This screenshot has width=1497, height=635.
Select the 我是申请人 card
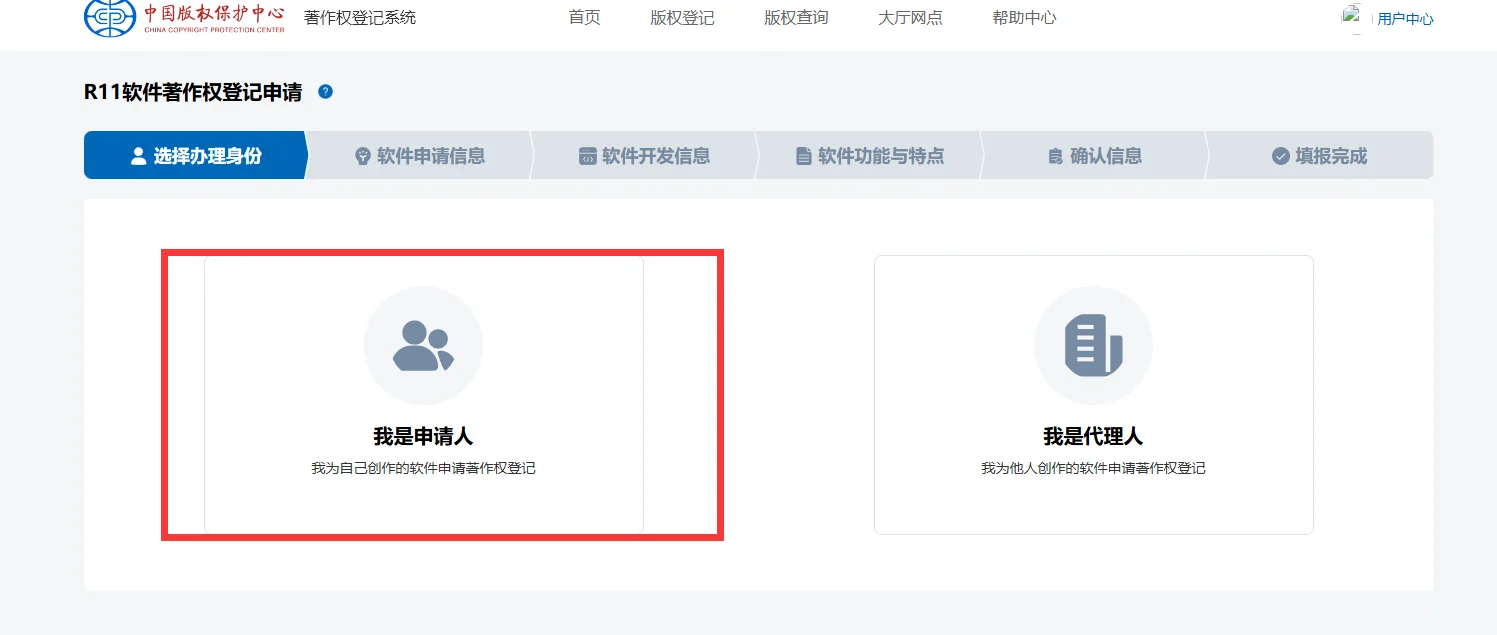coord(423,395)
